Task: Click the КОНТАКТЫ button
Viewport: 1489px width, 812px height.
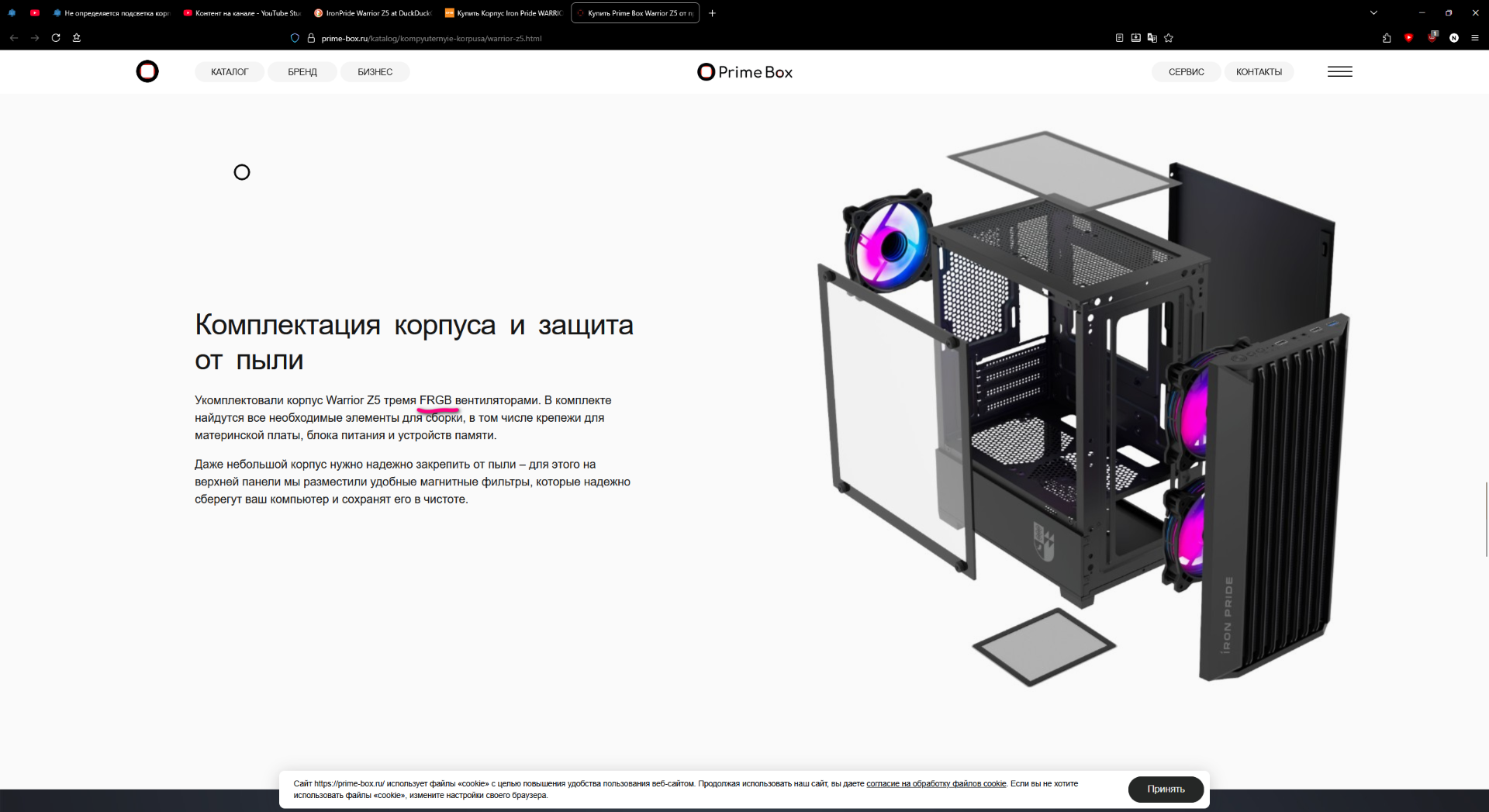Action: point(1259,71)
